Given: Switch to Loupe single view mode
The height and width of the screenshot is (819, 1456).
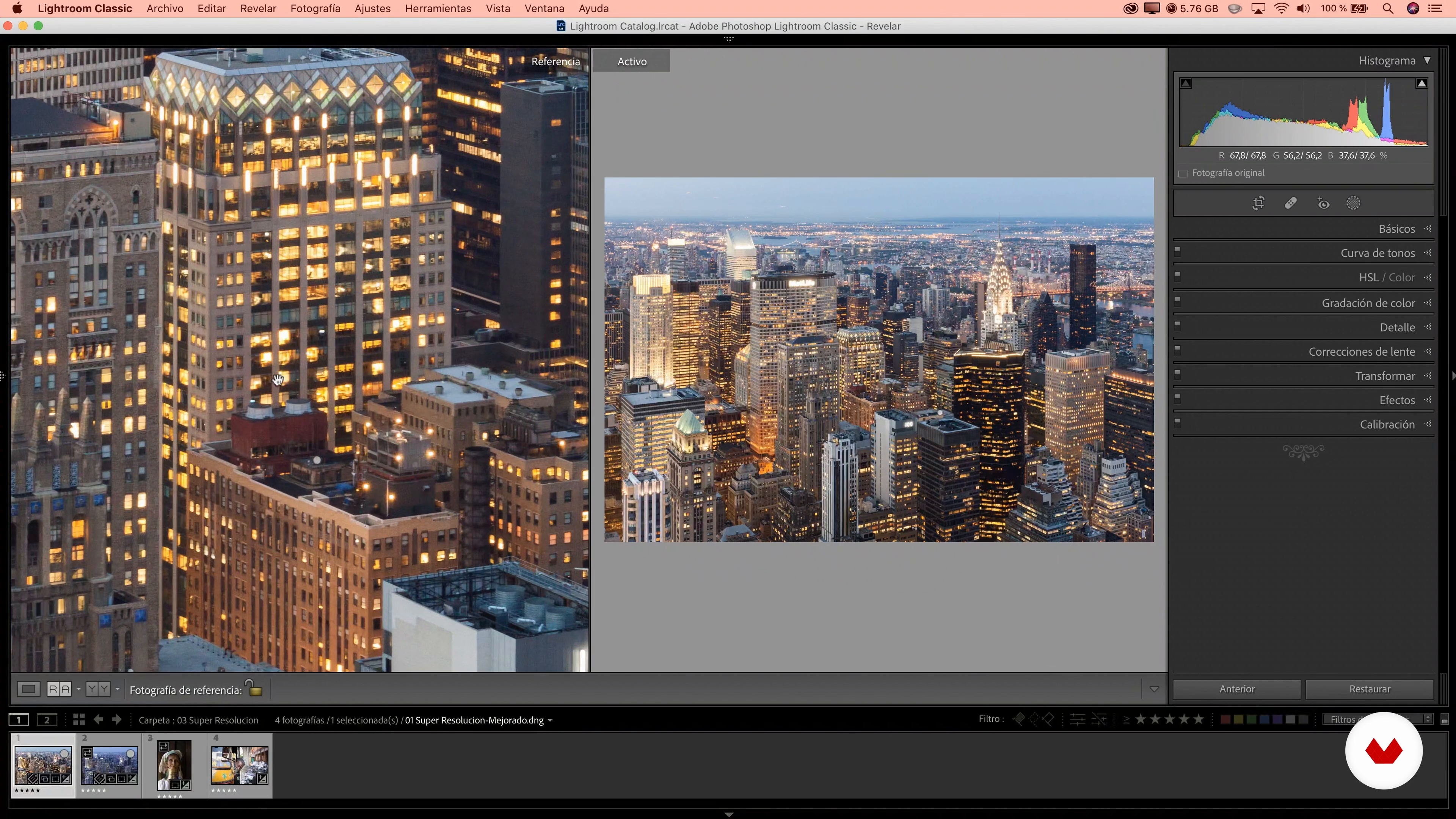Looking at the screenshot, I should [29, 689].
